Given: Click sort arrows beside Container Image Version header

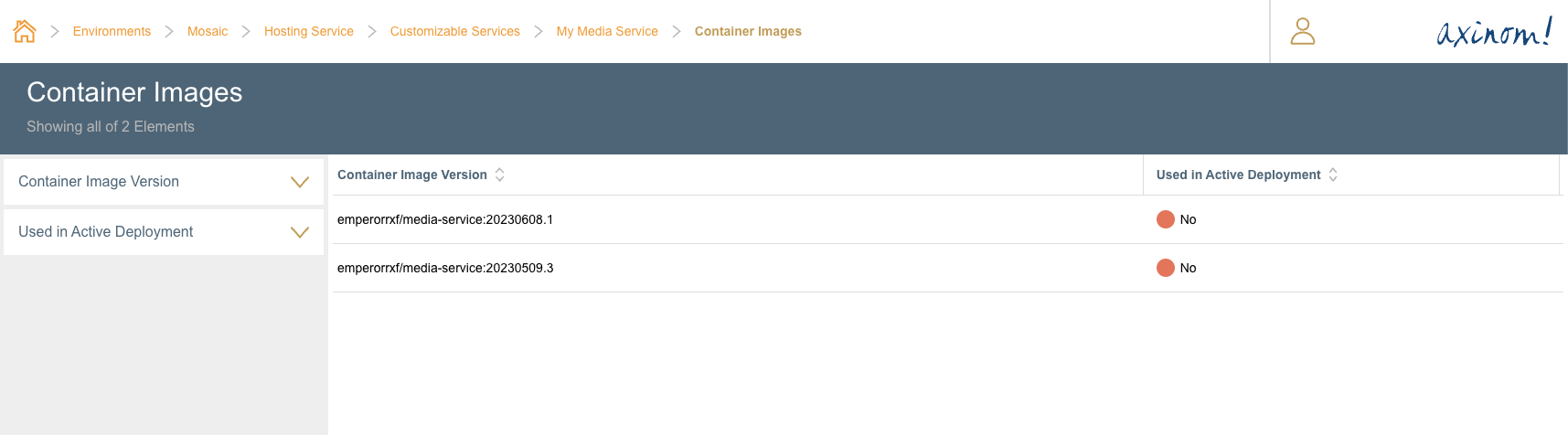Looking at the screenshot, I should 500,175.
